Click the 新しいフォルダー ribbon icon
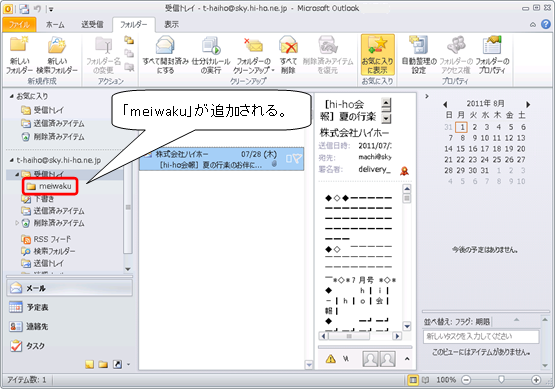Image resolution: width=555 pixels, height=389 pixels. tap(19, 45)
